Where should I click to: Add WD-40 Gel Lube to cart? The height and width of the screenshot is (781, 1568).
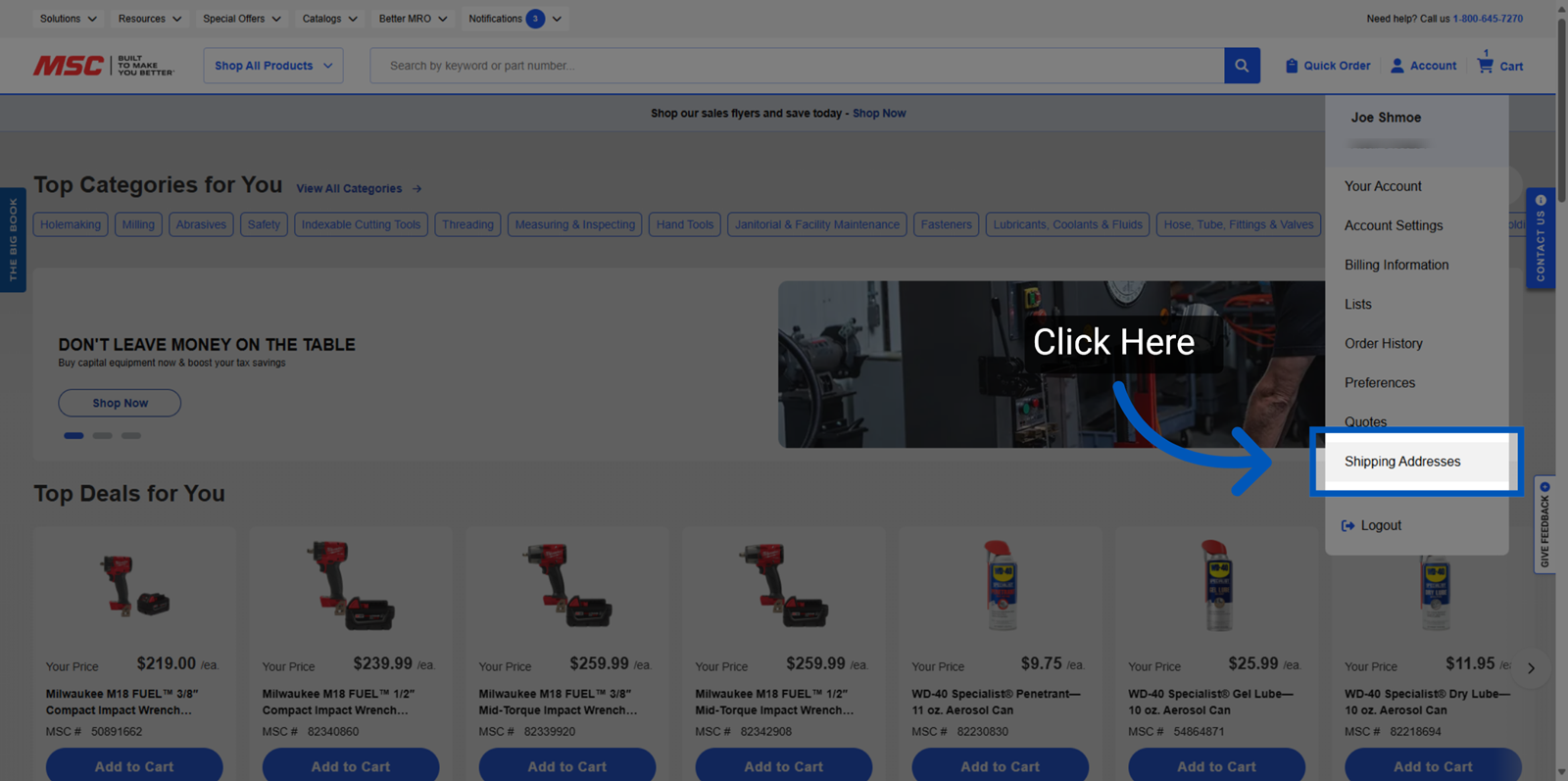(x=1217, y=766)
